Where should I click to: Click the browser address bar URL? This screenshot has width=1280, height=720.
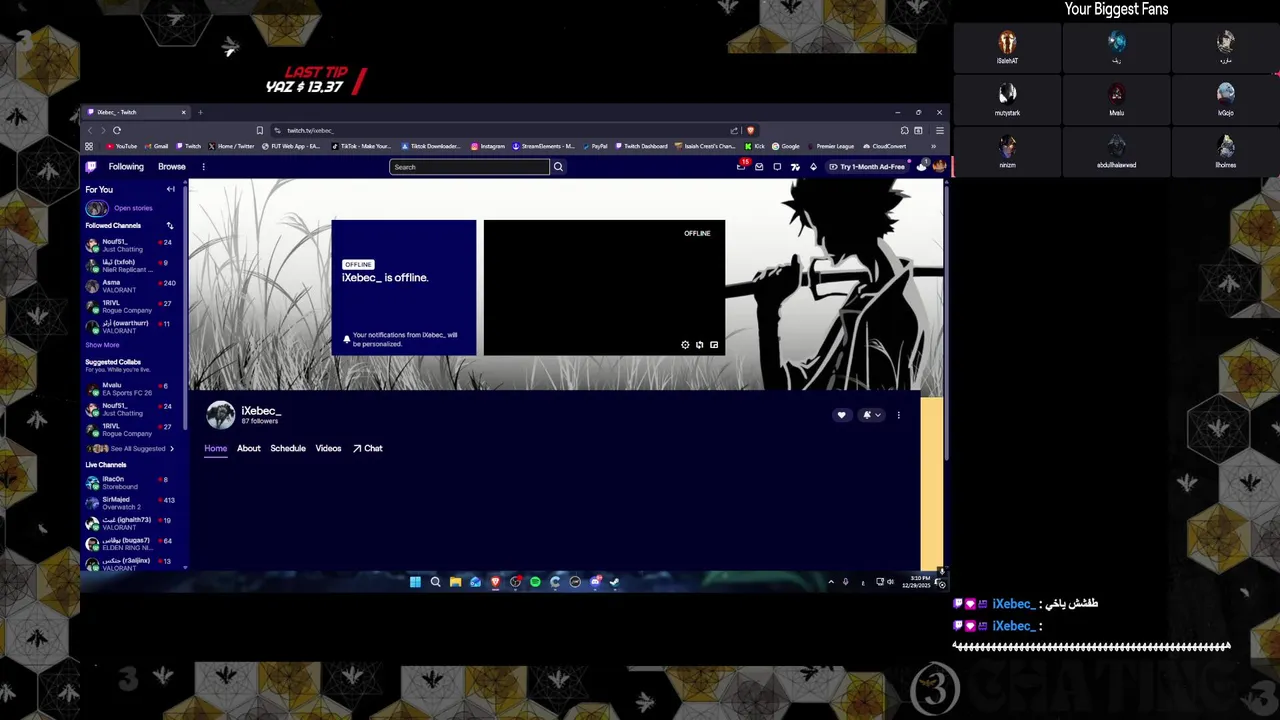pos(310,130)
